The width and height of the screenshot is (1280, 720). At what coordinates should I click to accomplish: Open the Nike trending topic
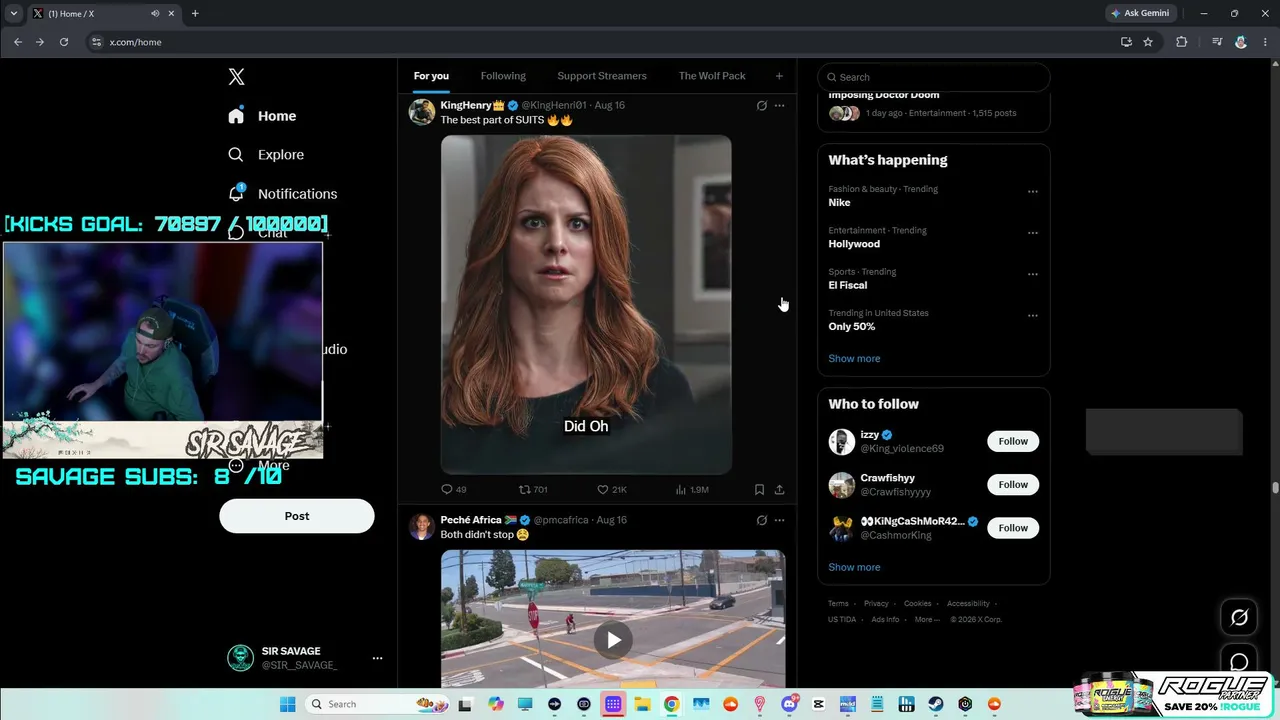839,202
